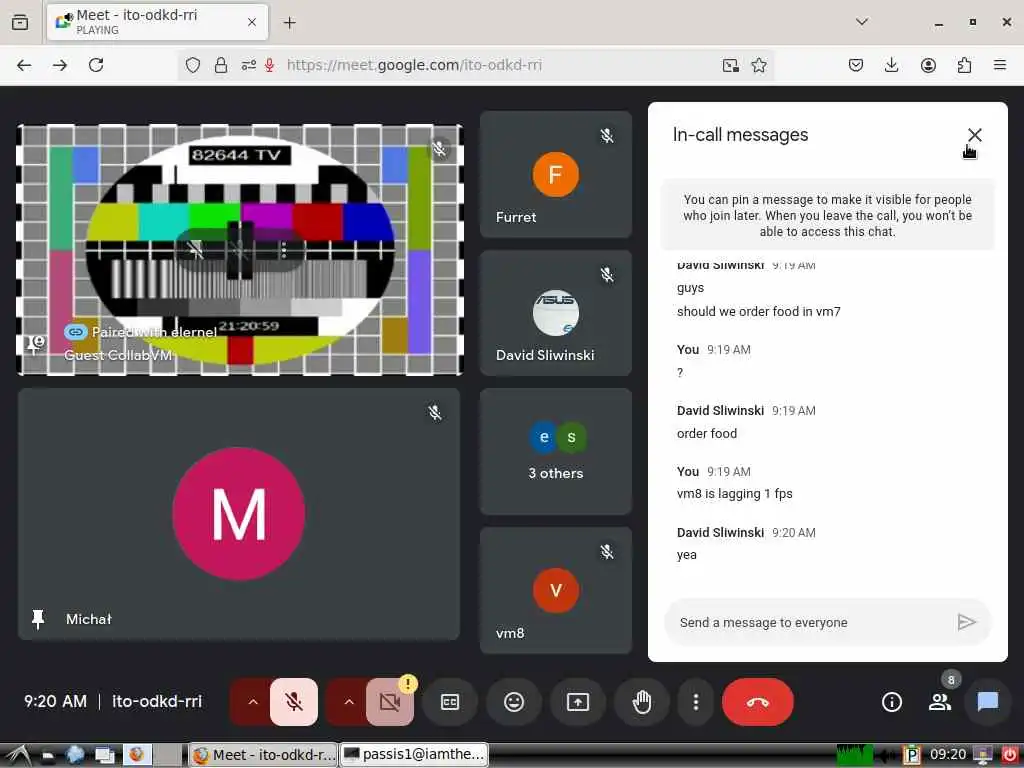Viewport: 1024px width, 768px height.
Task: Click the Save to Pocket toolbar icon
Action: point(856,65)
